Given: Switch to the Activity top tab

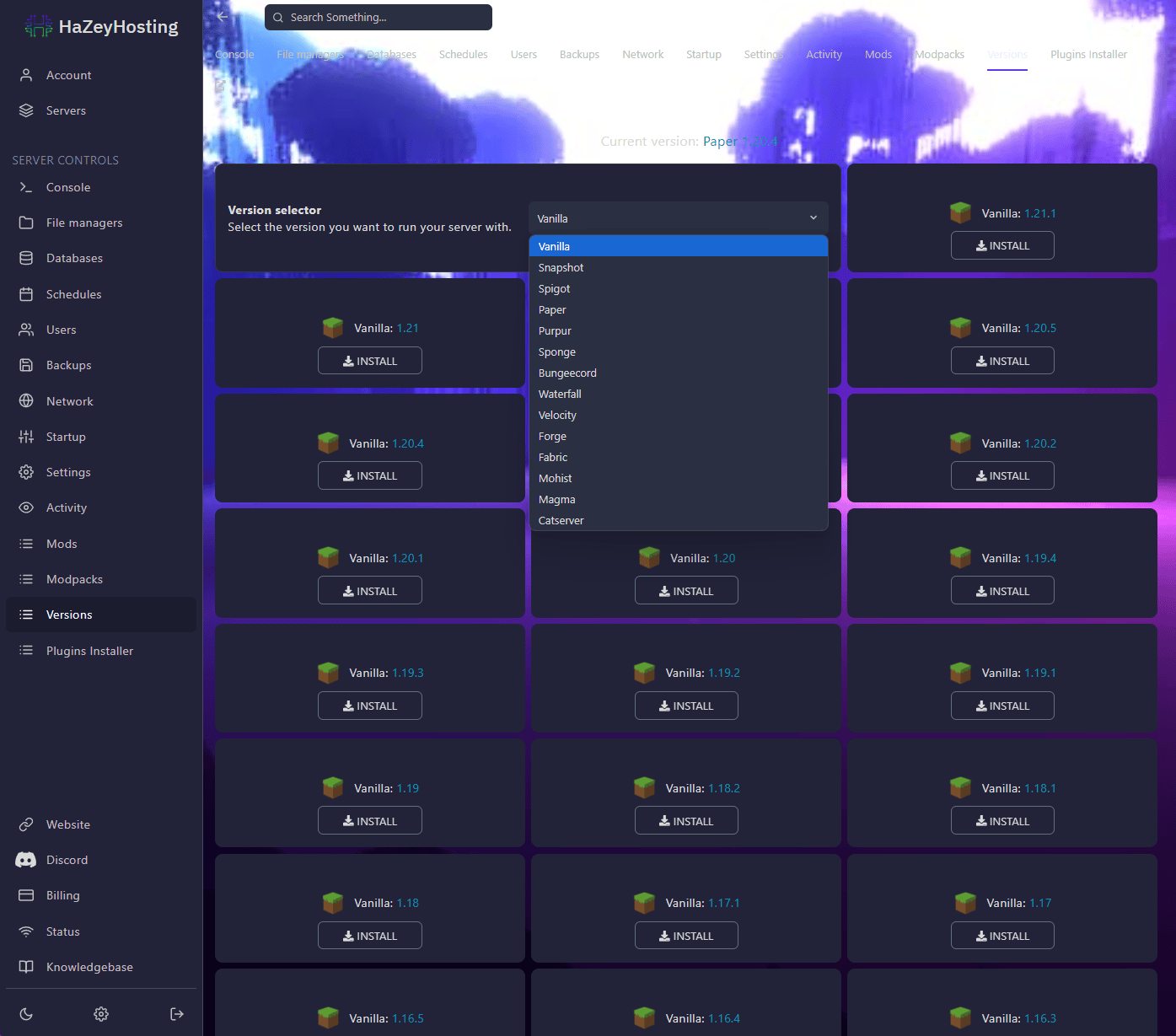Looking at the screenshot, I should tap(824, 54).
